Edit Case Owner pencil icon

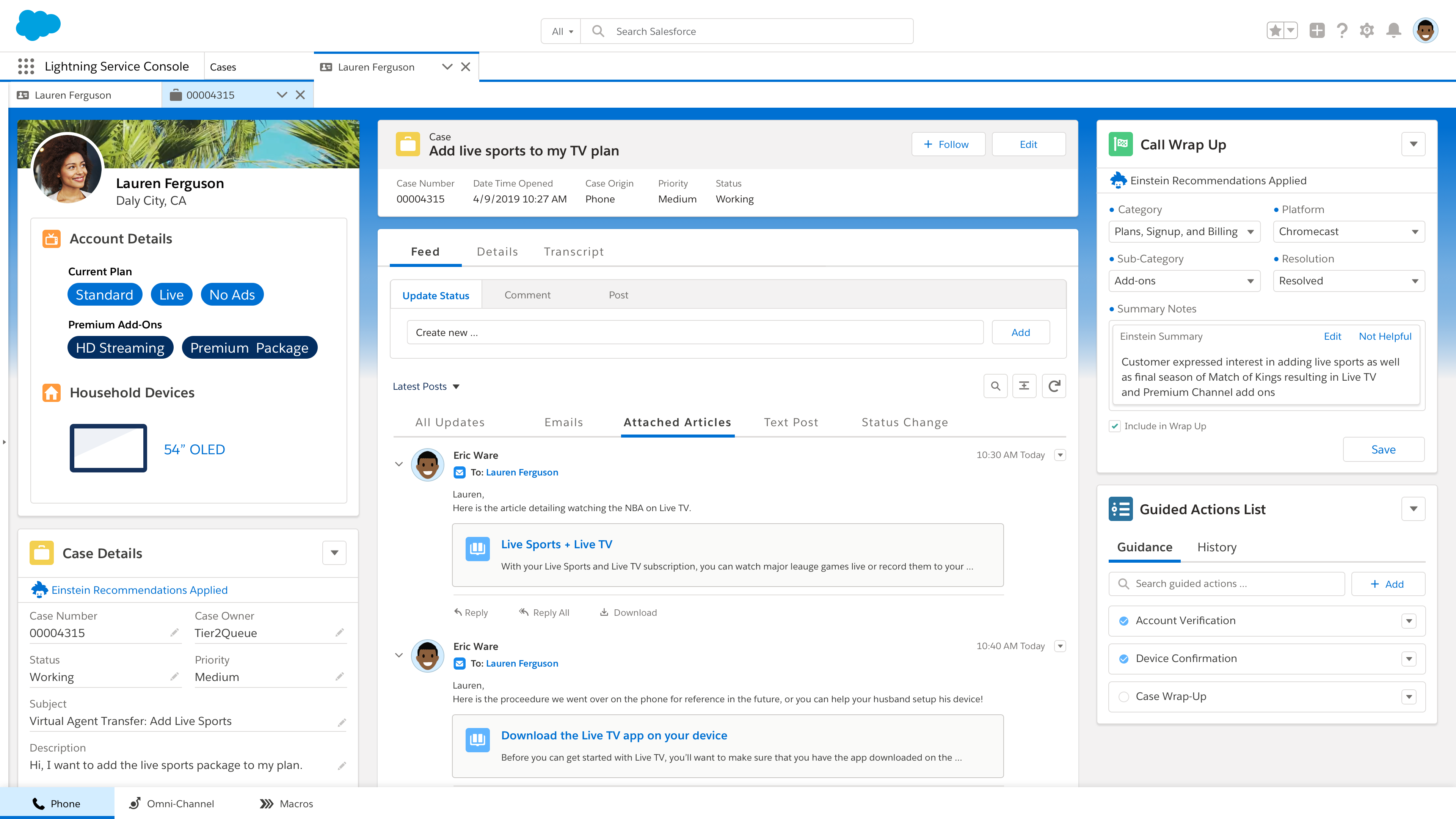(x=340, y=632)
